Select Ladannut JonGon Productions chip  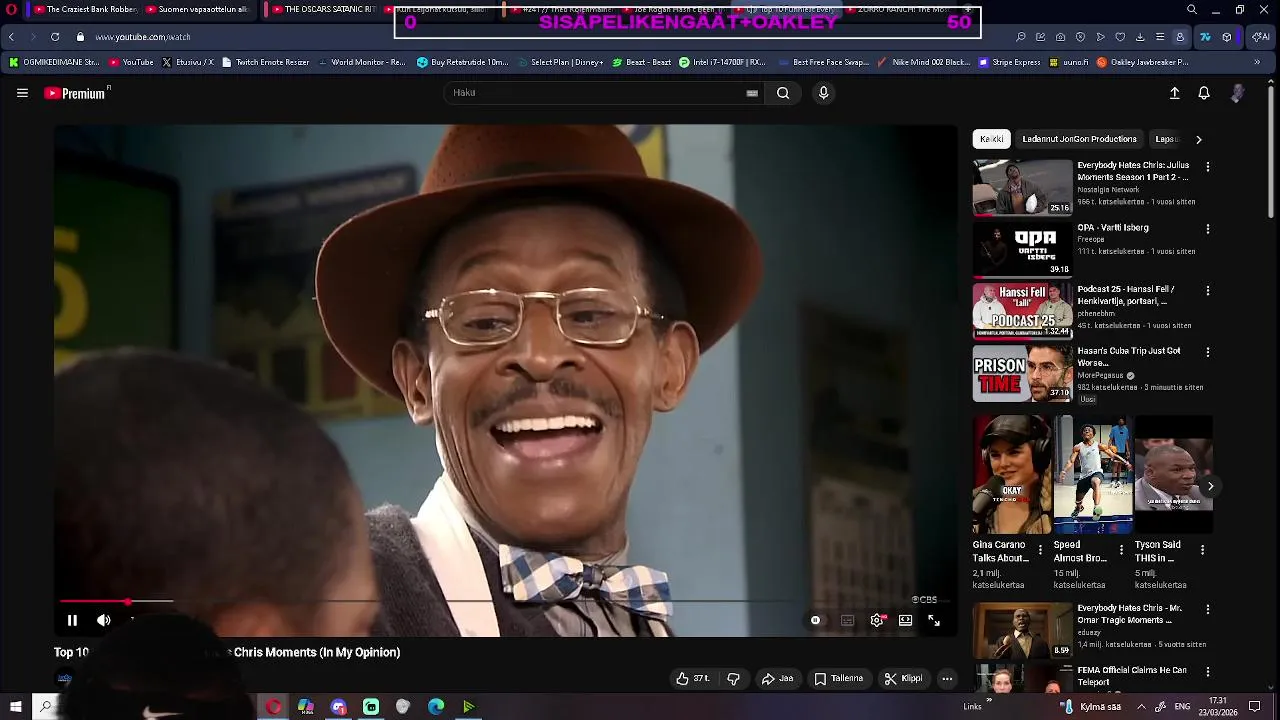pyautogui.click(x=1079, y=139)
